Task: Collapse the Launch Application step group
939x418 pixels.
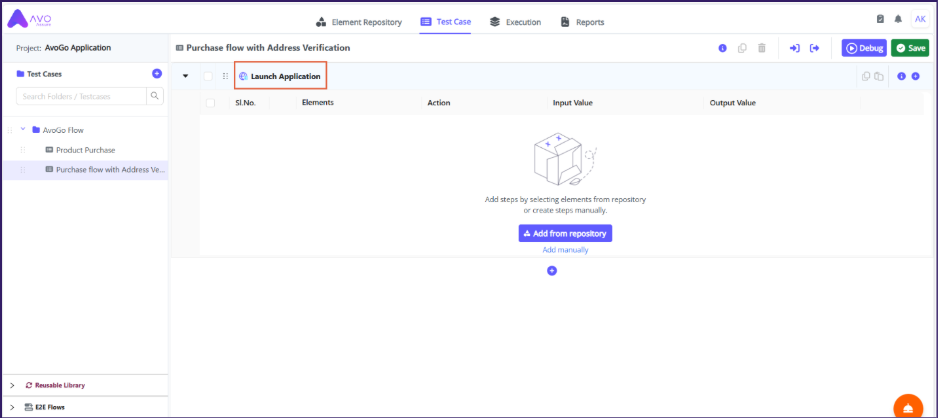Action: tap(185, 76)
